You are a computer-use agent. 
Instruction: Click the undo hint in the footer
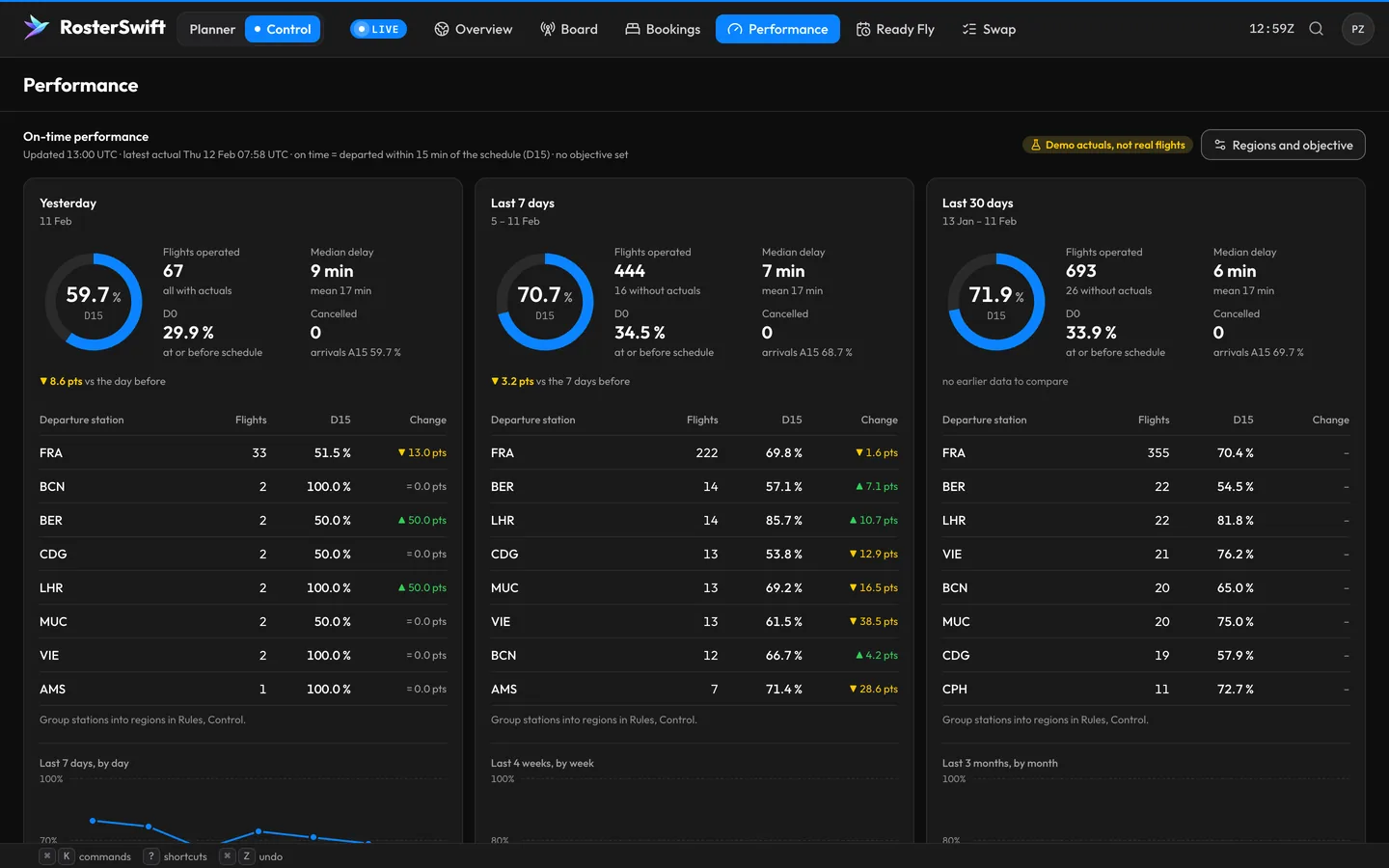[251, 856]
